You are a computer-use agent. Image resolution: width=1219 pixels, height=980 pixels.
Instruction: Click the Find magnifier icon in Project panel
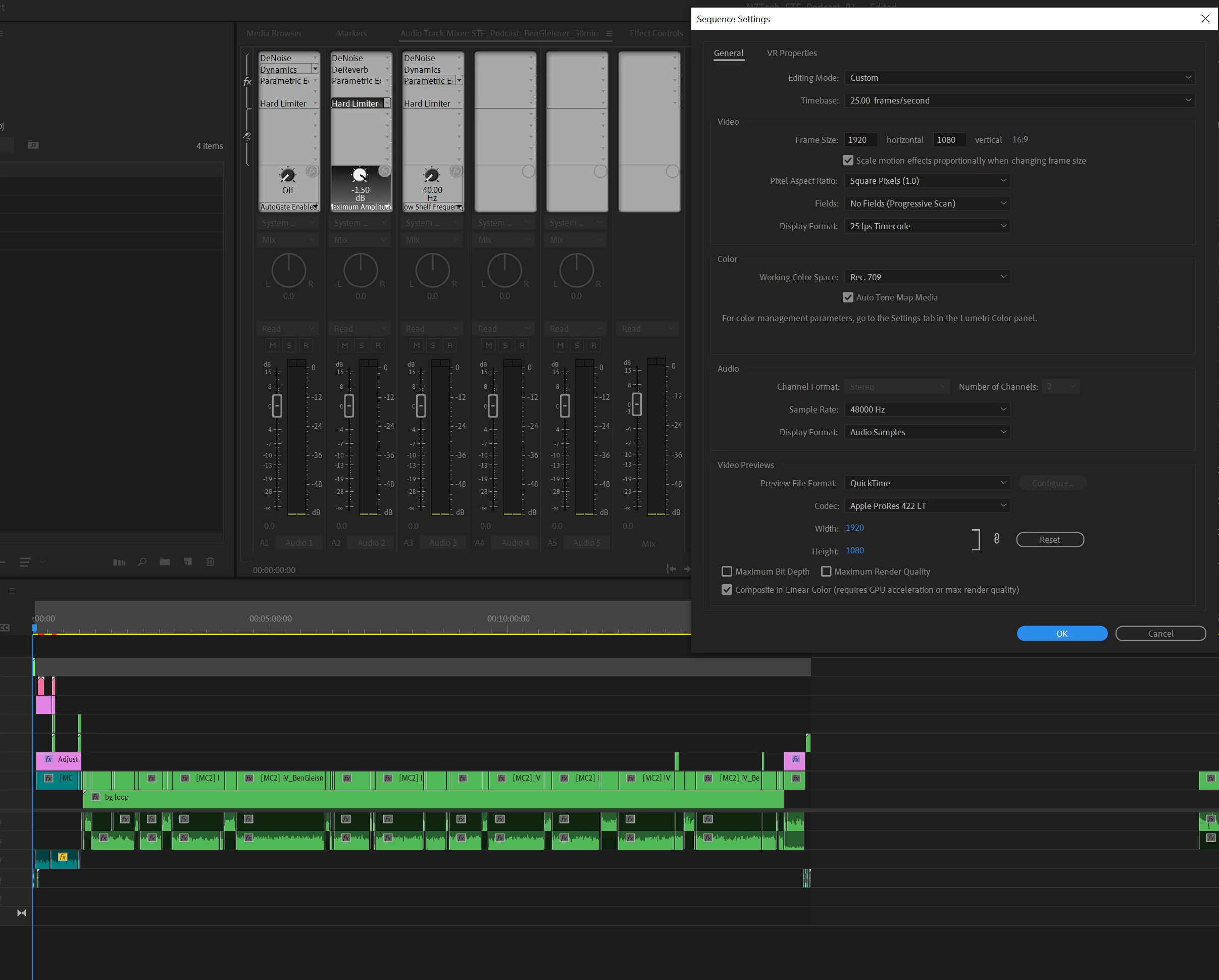click(142, 561)
